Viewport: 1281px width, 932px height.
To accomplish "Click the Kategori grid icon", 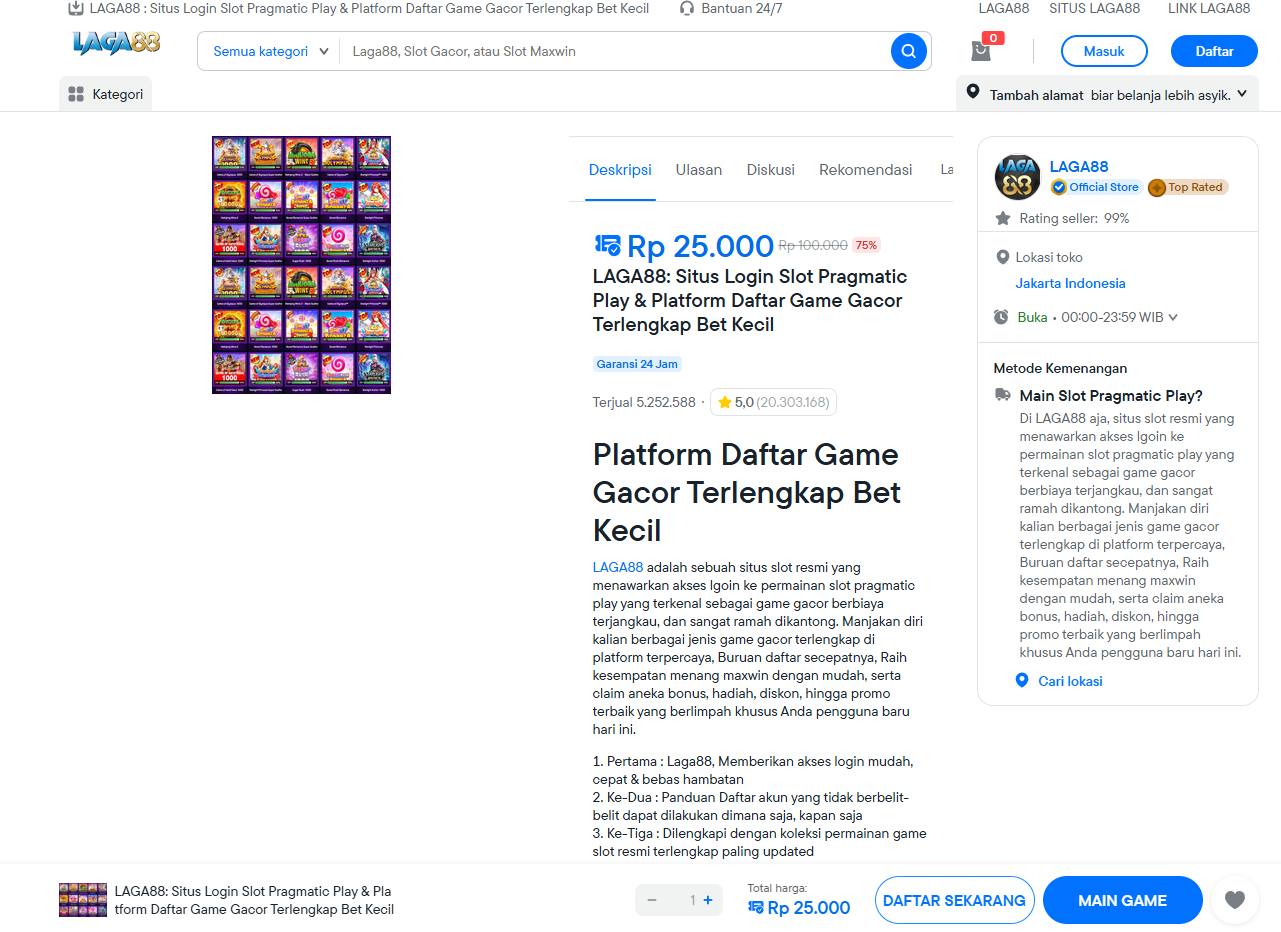I will [x=76, y=94].
